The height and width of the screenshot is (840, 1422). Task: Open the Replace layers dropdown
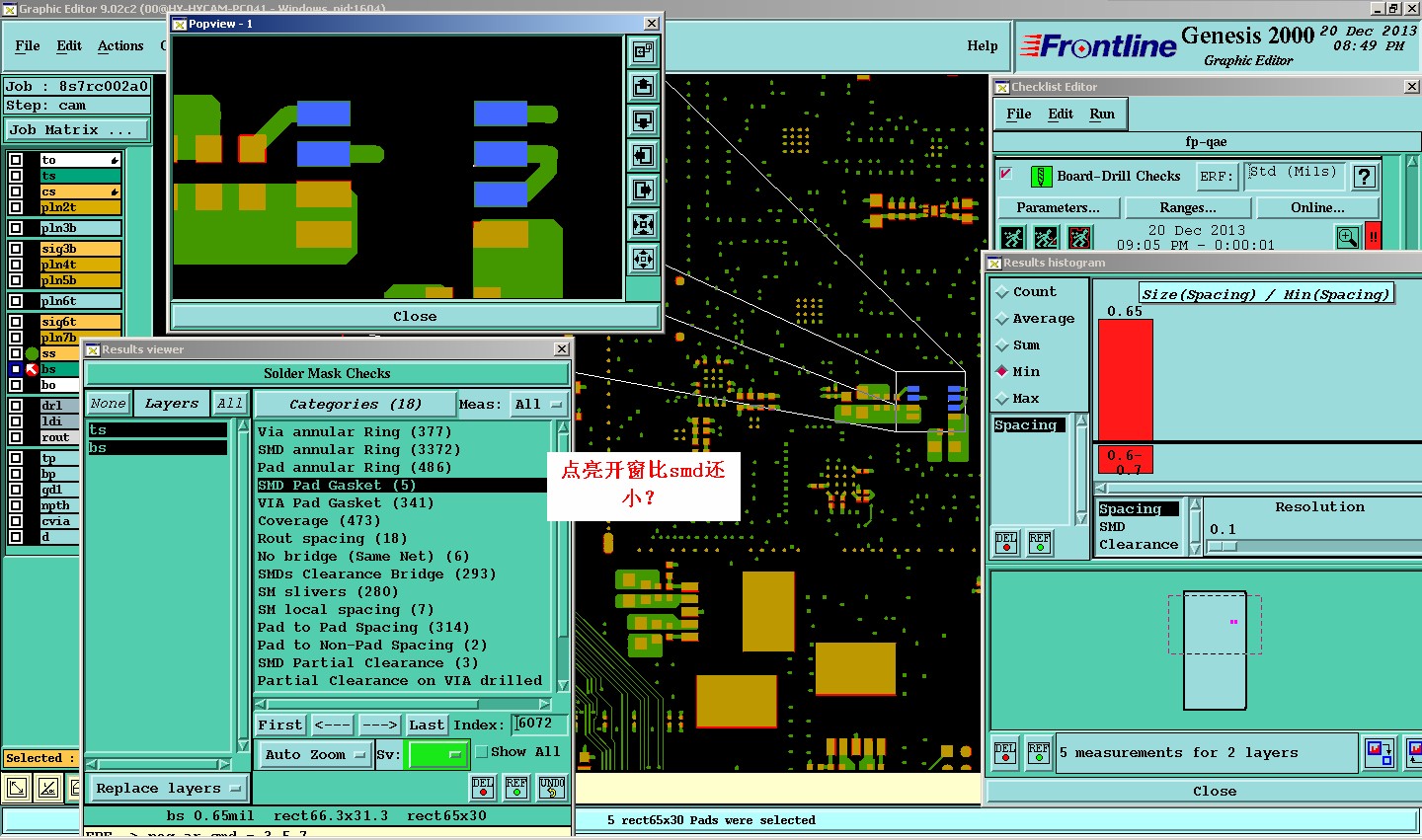pyautogui.click(x=168, y=789)
